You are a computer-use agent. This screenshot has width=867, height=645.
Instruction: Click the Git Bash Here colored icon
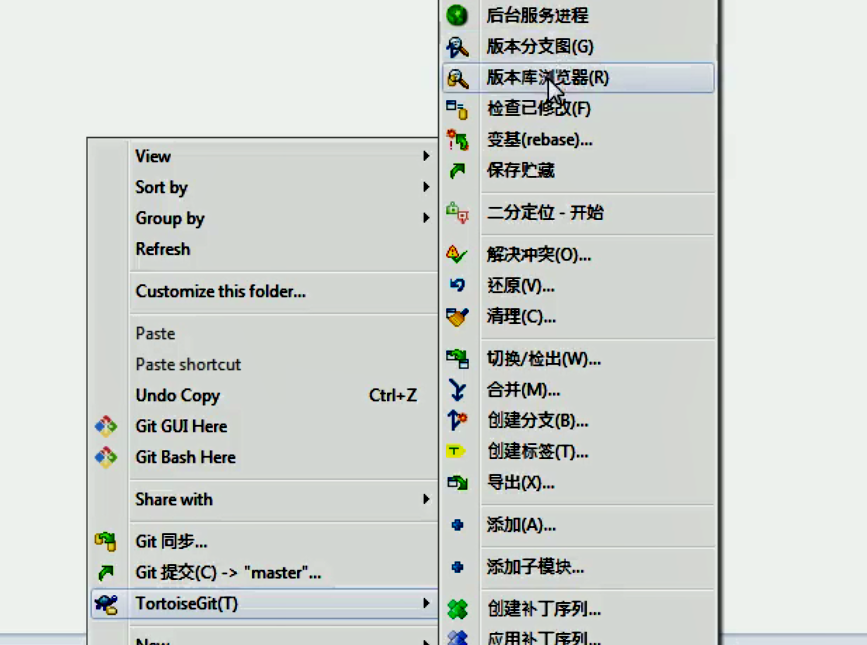coord(106,457)
